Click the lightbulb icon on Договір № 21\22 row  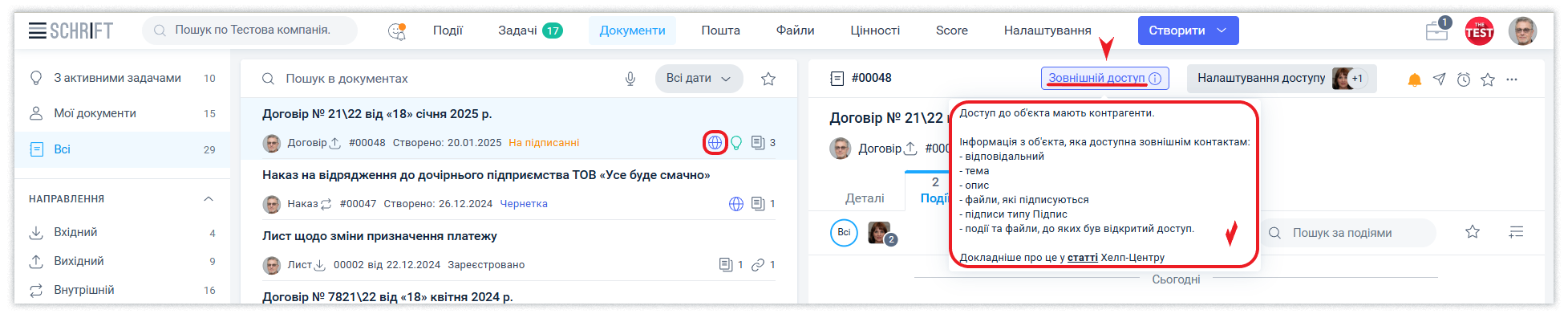point(736,143)
